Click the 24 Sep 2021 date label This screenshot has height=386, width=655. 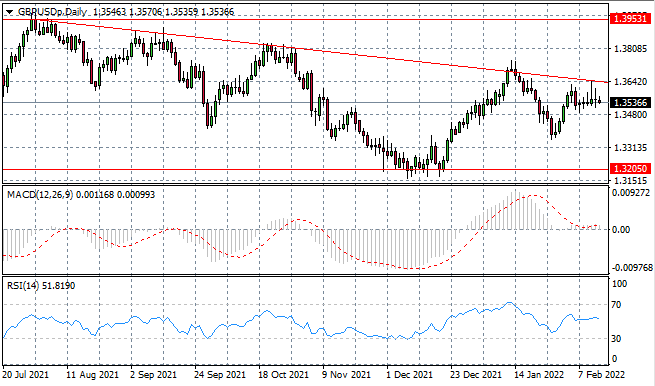[220, 375]
